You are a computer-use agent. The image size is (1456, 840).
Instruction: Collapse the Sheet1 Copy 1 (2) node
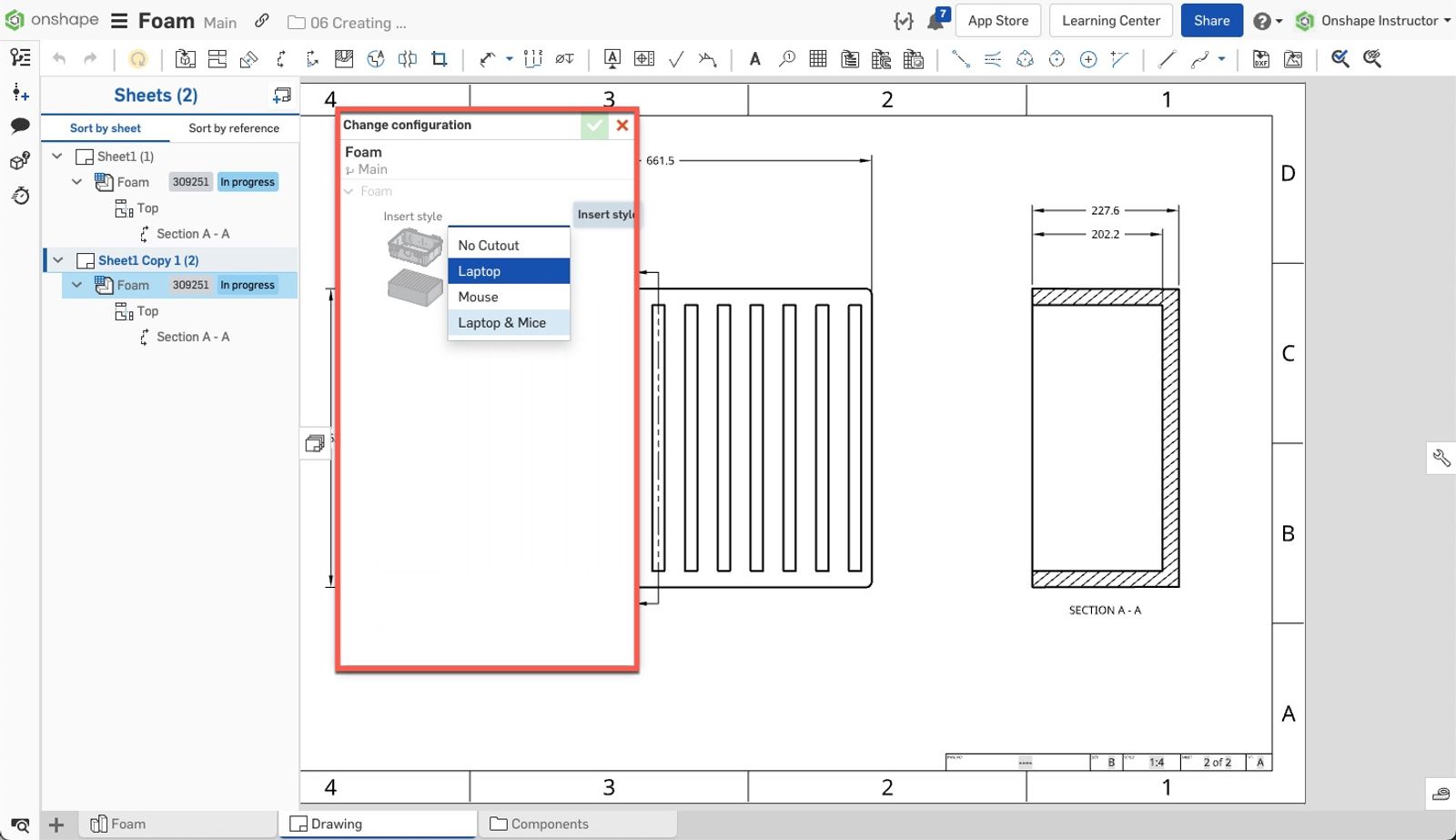click(58, 260)
